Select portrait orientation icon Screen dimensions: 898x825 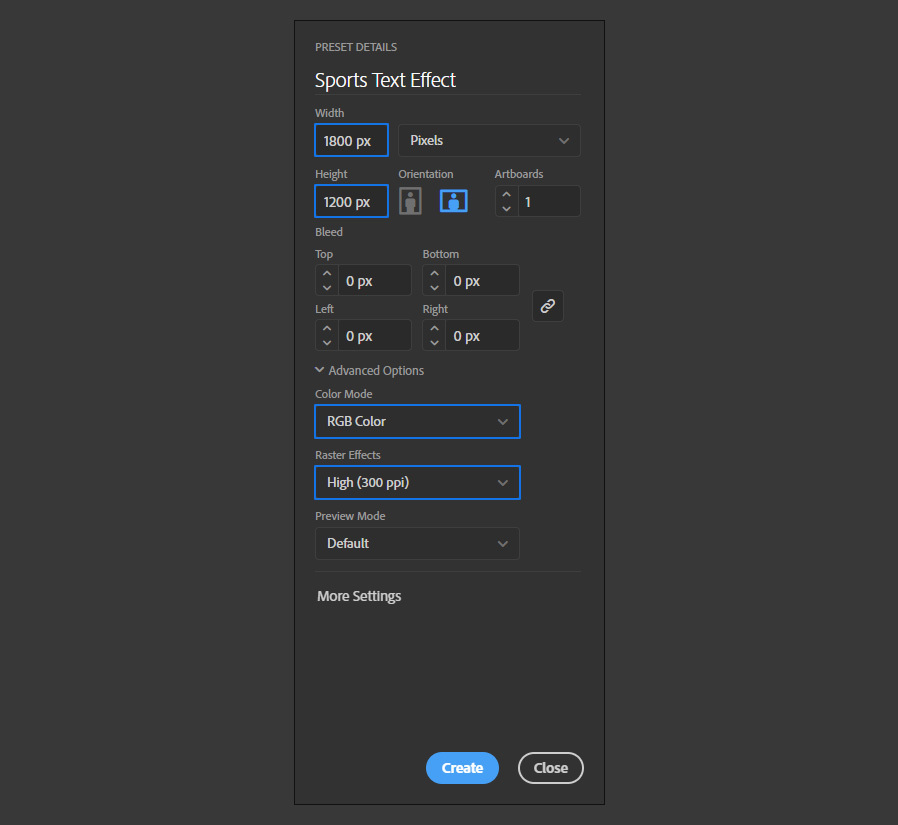pyautogui.click(x=410, y=201)
